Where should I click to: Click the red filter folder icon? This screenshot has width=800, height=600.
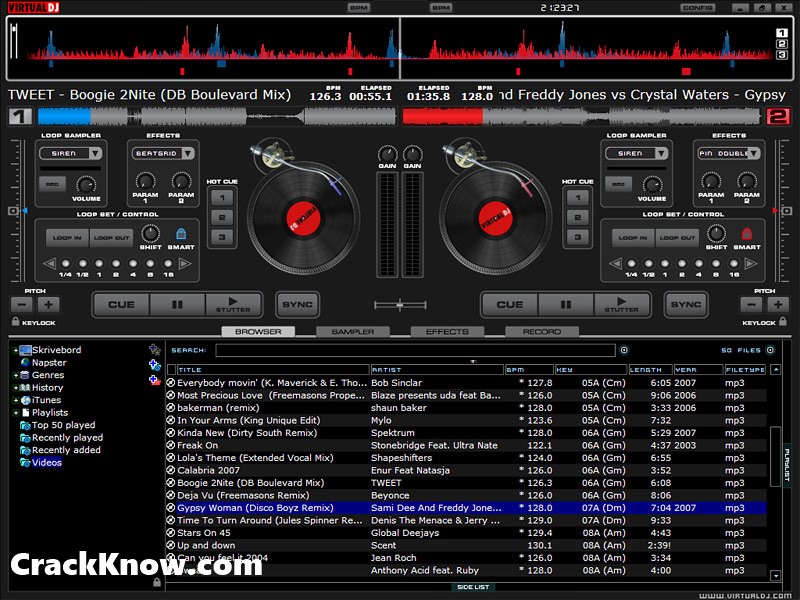point(155,380)
